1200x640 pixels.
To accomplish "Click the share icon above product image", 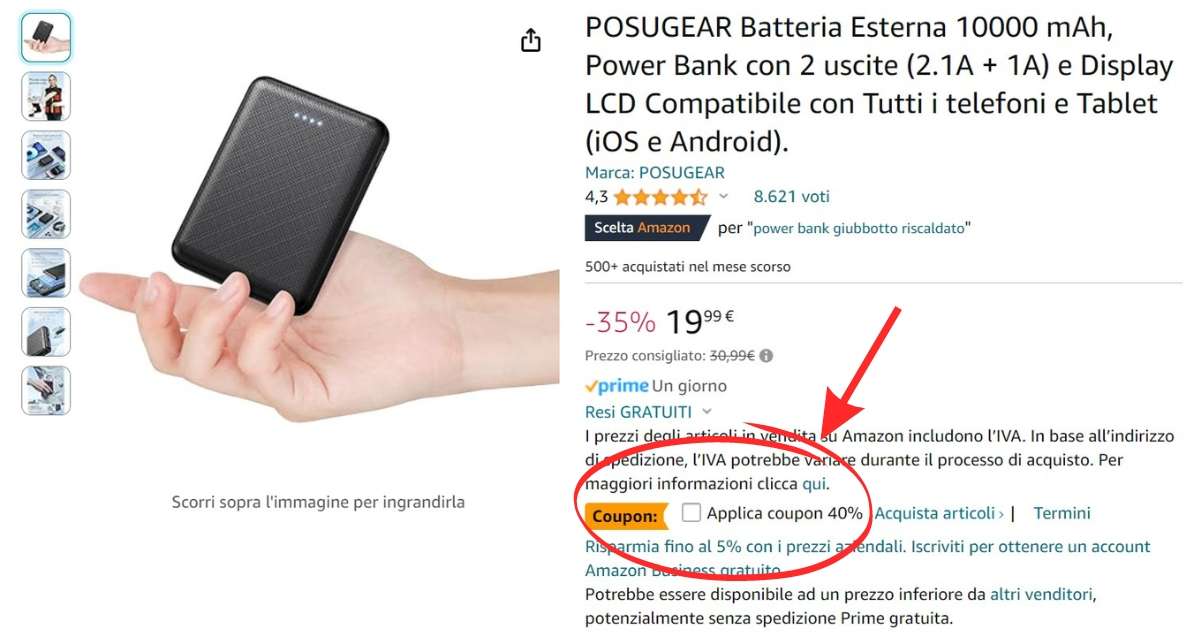I will pyautogui.click(x=531, y=40).
